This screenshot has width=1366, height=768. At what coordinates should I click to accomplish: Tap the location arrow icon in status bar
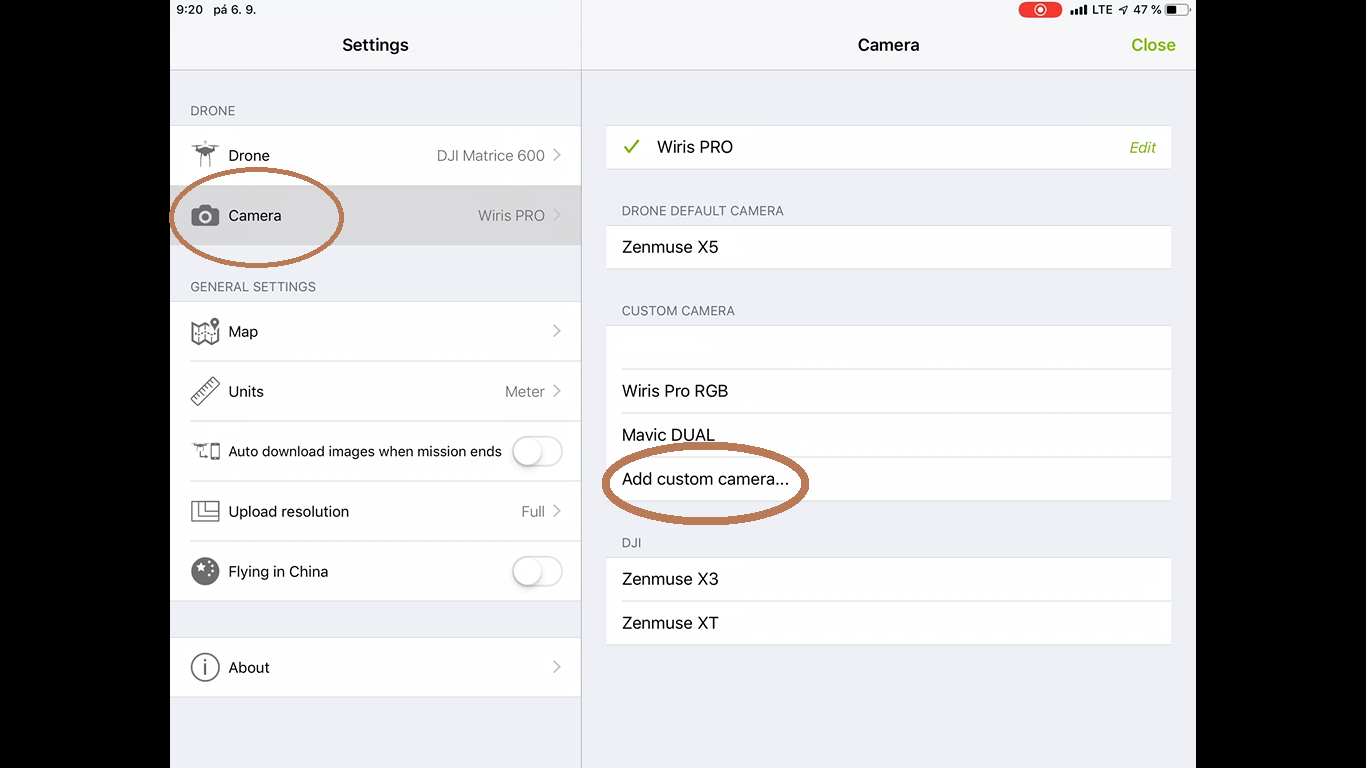click(x=1124, y=10)
